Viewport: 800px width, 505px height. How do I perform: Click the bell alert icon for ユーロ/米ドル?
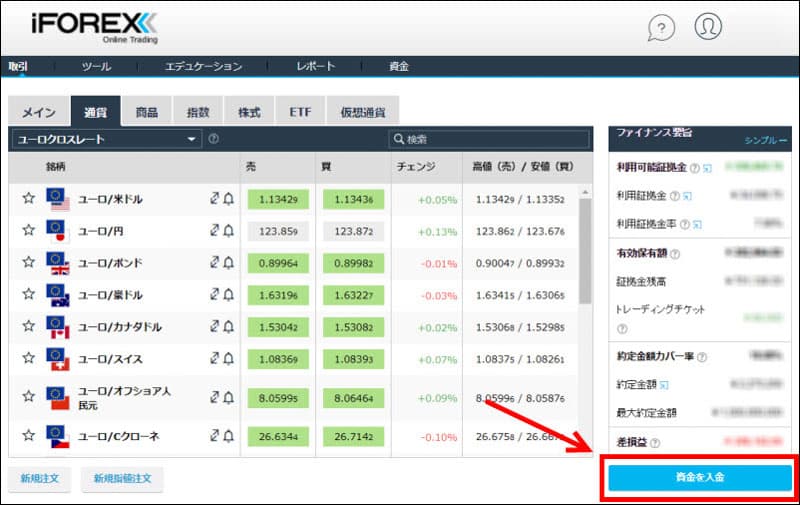click(x=228, y=199)
